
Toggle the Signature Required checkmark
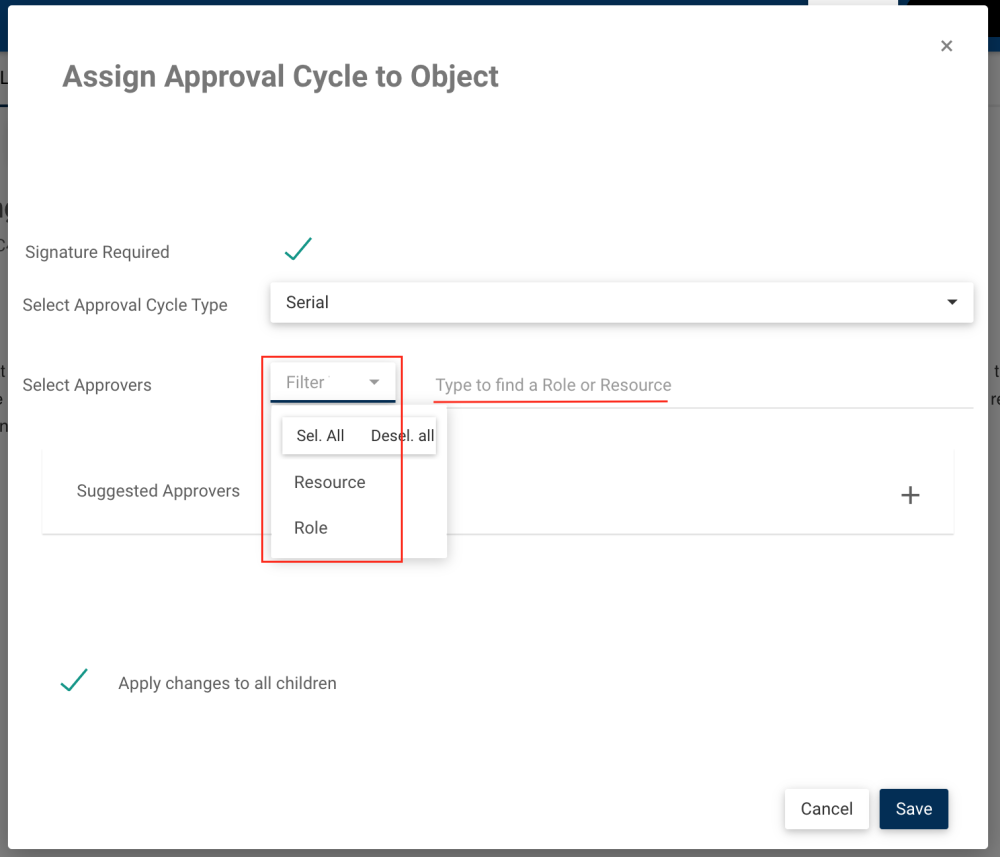298,249
